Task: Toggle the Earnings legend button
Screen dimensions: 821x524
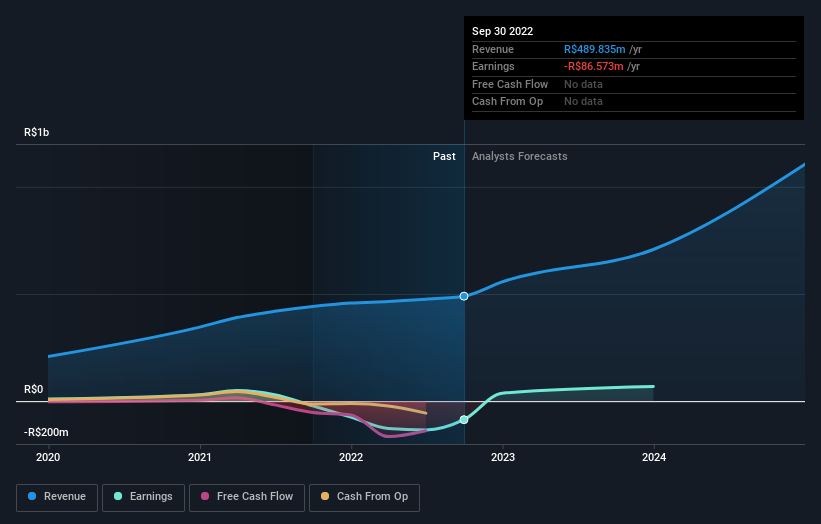Action: (x=143, y=497)
